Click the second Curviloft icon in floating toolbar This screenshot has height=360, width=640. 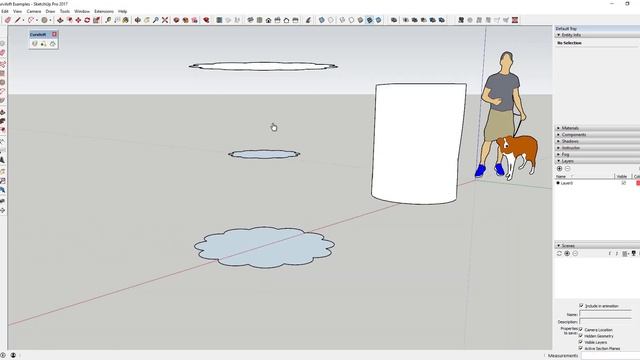click(x=44, y=44)
